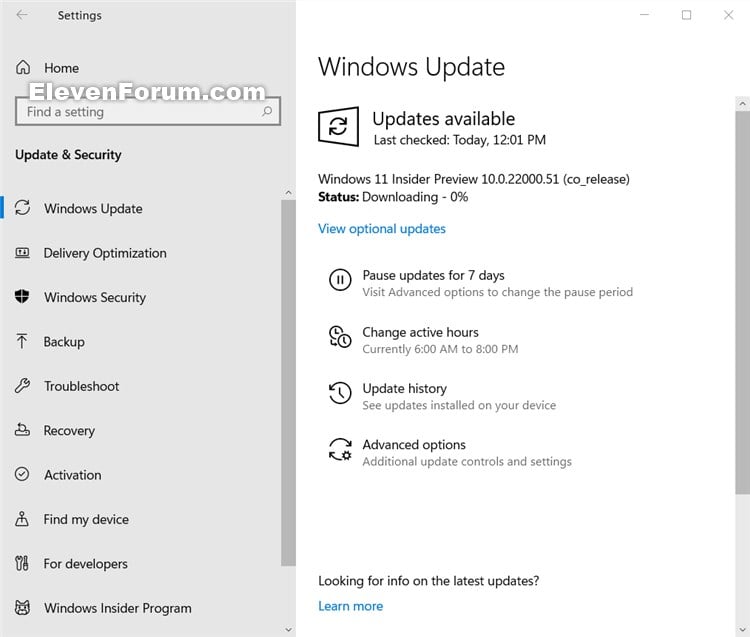This screenshot has height=637, width=750.
Task: Open Update history
Action: click(405, 388)
